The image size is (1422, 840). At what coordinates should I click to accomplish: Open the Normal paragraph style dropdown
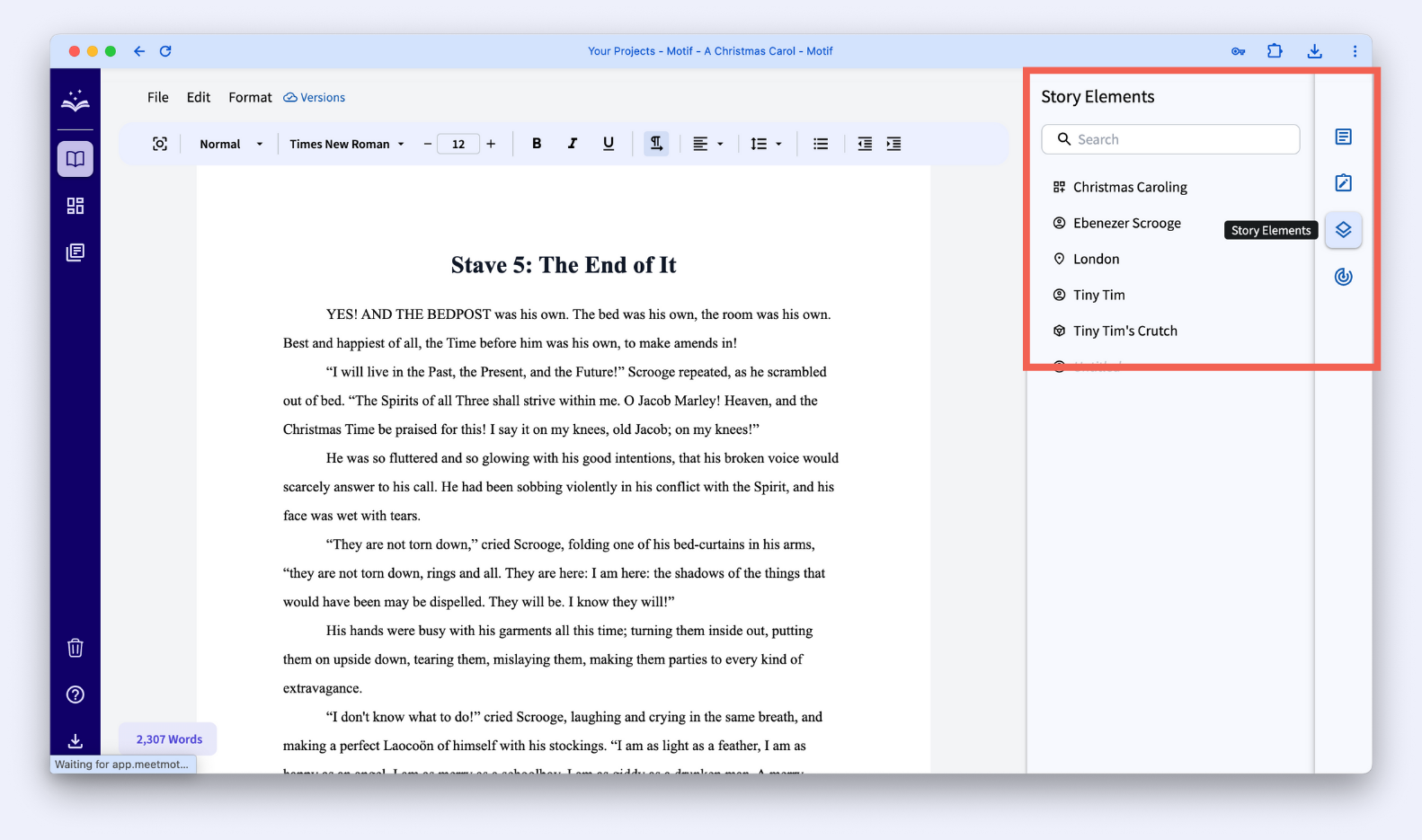coord(231,144)
